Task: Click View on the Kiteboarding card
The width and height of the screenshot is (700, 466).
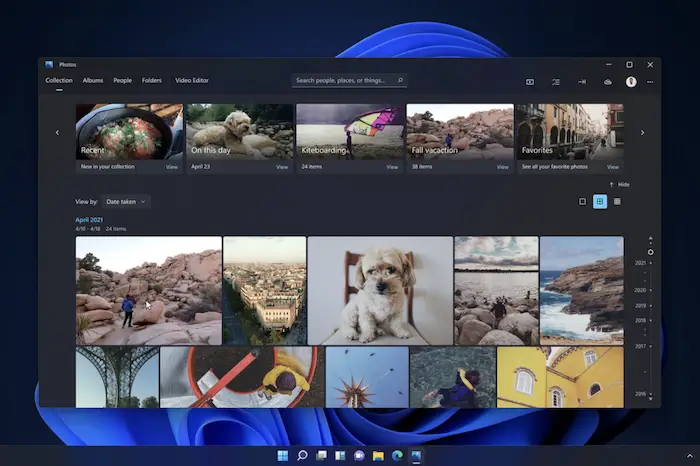Action: [392, 167]
